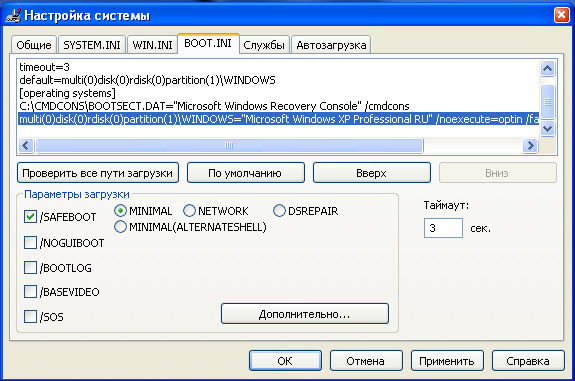575x381 pixels.
Task: Click Проверить все пути загрузки button
Action: (98, 173)
